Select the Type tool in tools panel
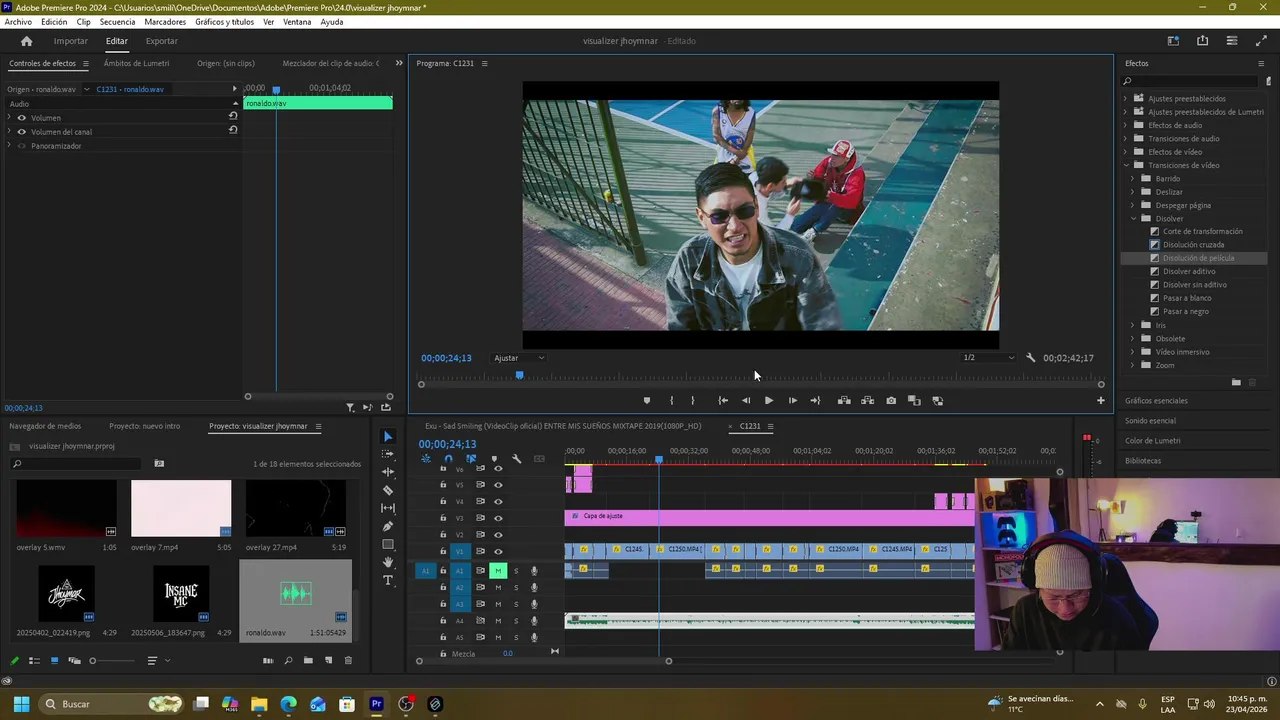The image size is (1280, 720). pos(388,580)
